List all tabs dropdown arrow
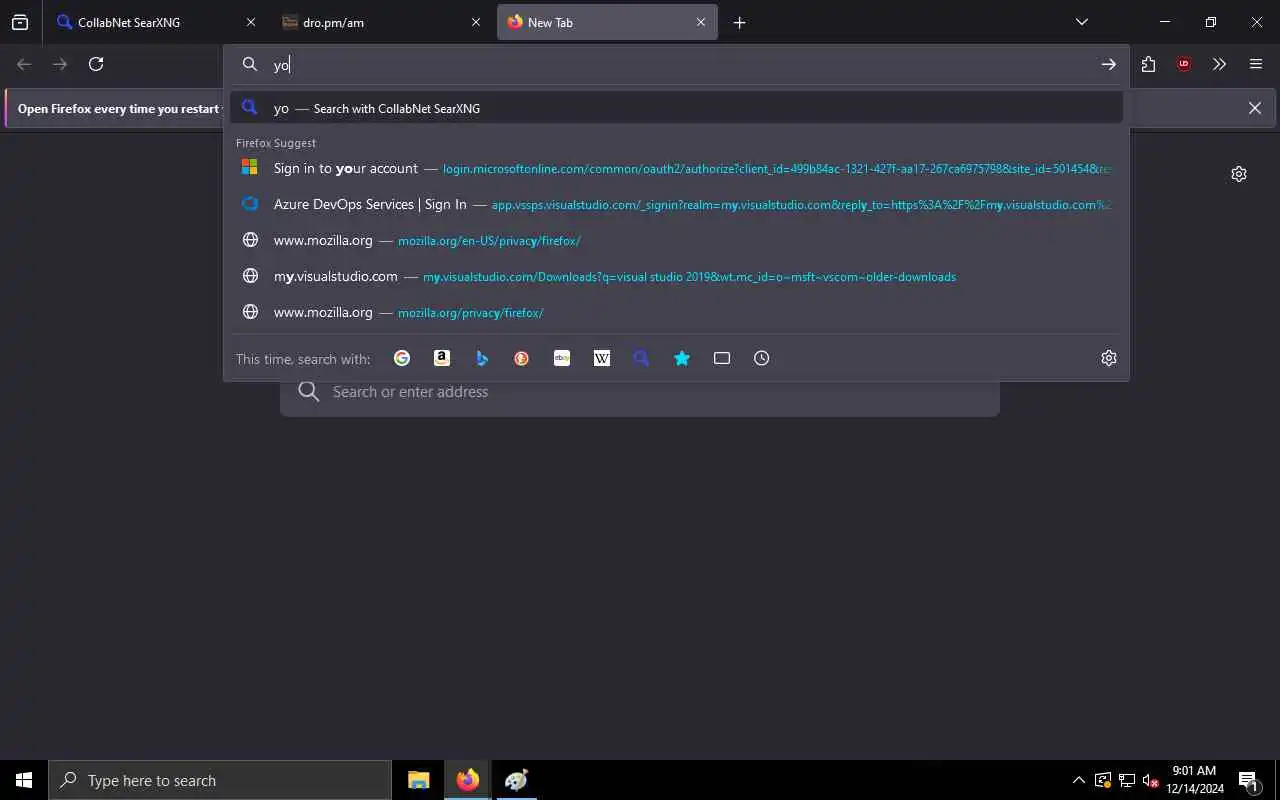This screenshot has width=1280, height=800. (x=1081, y=22)
